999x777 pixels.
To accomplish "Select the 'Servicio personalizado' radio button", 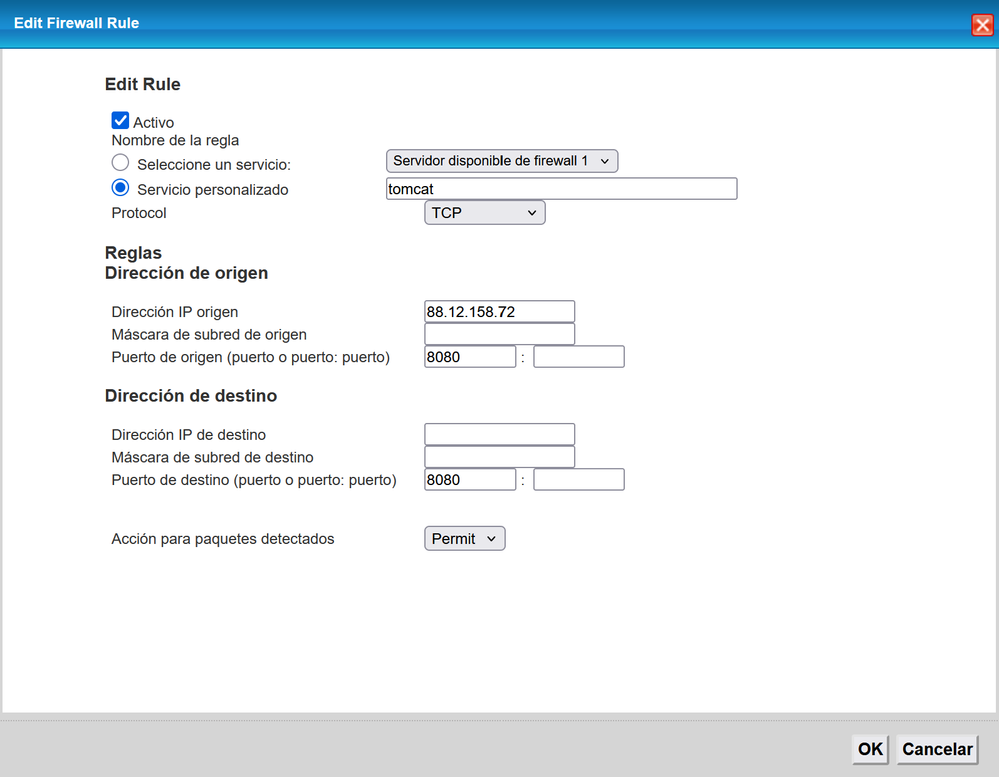I will [120, 188].
